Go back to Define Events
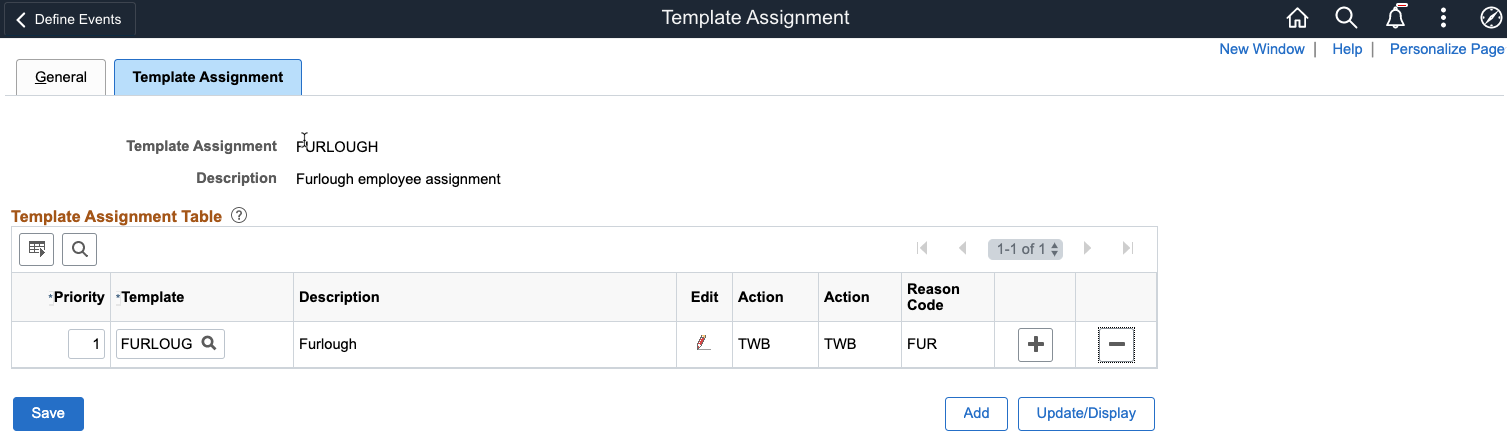 pyautogui.click(x=68, y=19)
